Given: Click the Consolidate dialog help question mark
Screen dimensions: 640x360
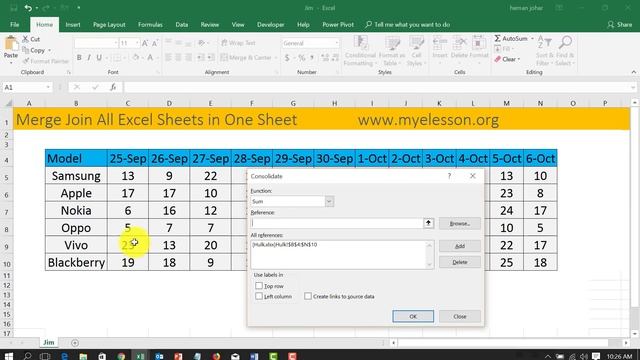Looking at the screenshot, I should coord(449,176).
